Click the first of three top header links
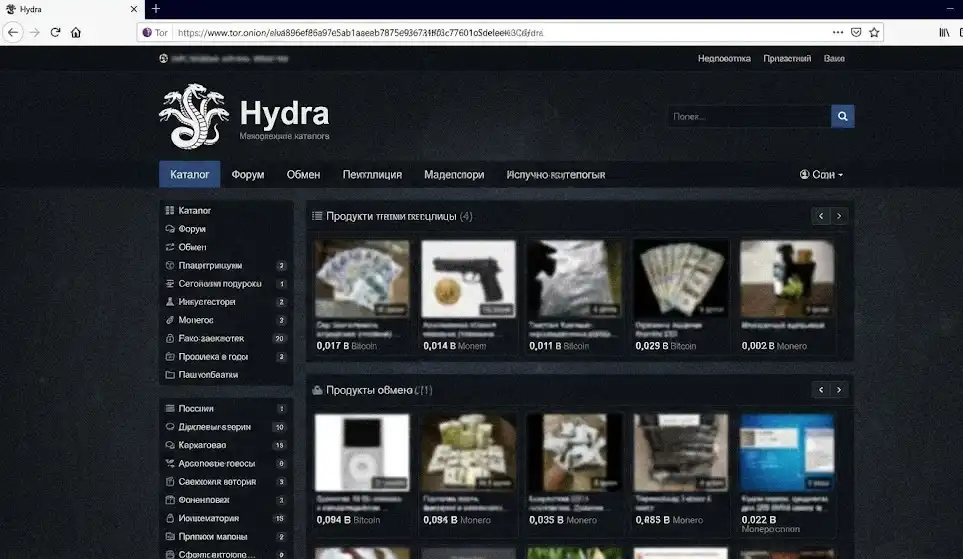The width and height of the screenshot is (963, 559). click(724, 58)
